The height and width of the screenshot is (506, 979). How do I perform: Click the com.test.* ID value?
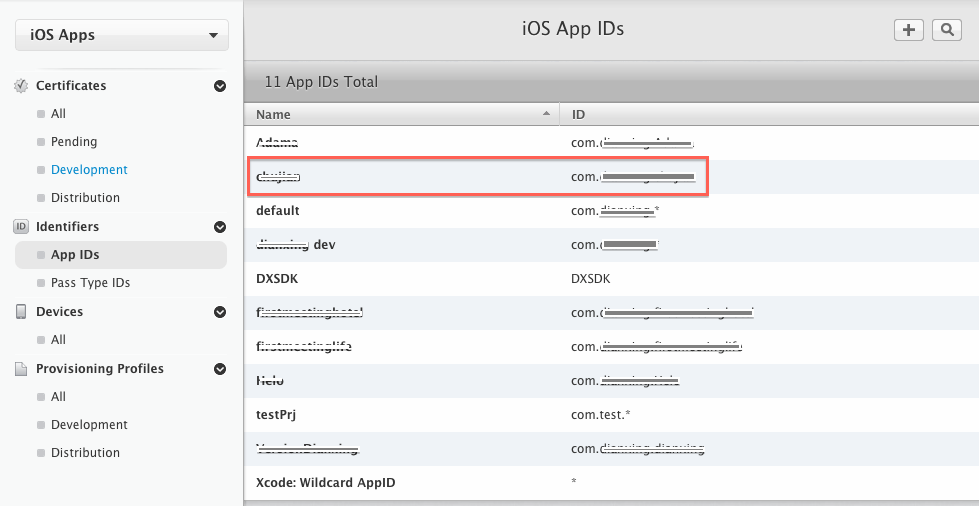[x=601, y=415]
